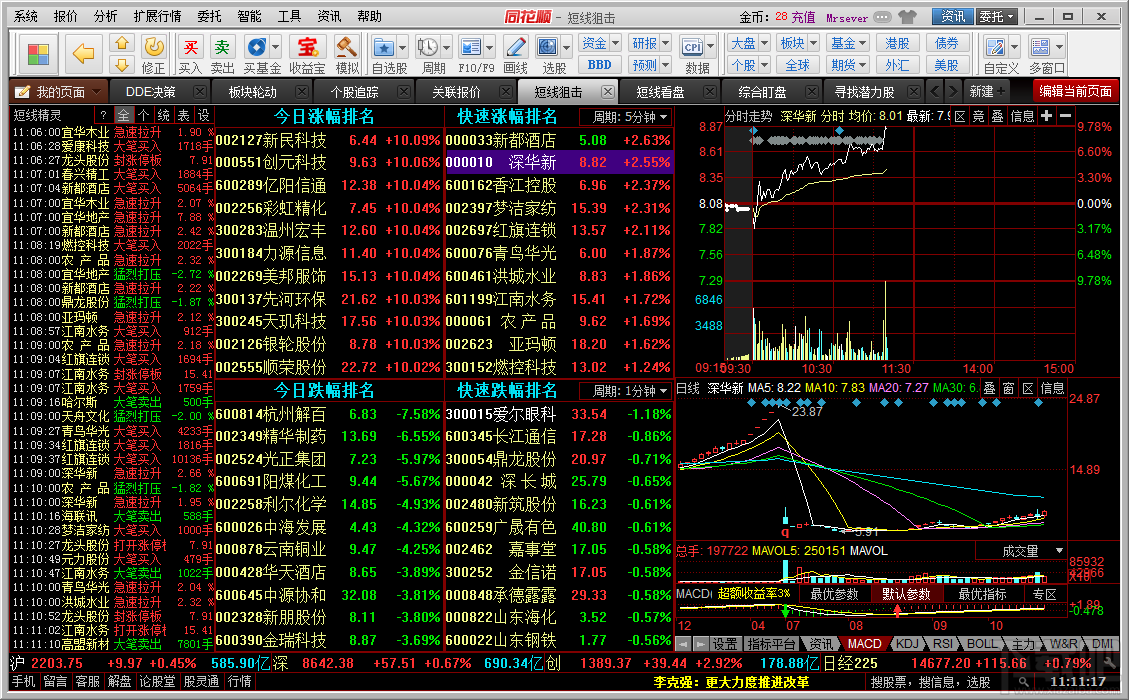This screenshot has height=700, width=1129.
Task: Click the plus icon in intraday chart header
Action: (x=1046, y=116)
